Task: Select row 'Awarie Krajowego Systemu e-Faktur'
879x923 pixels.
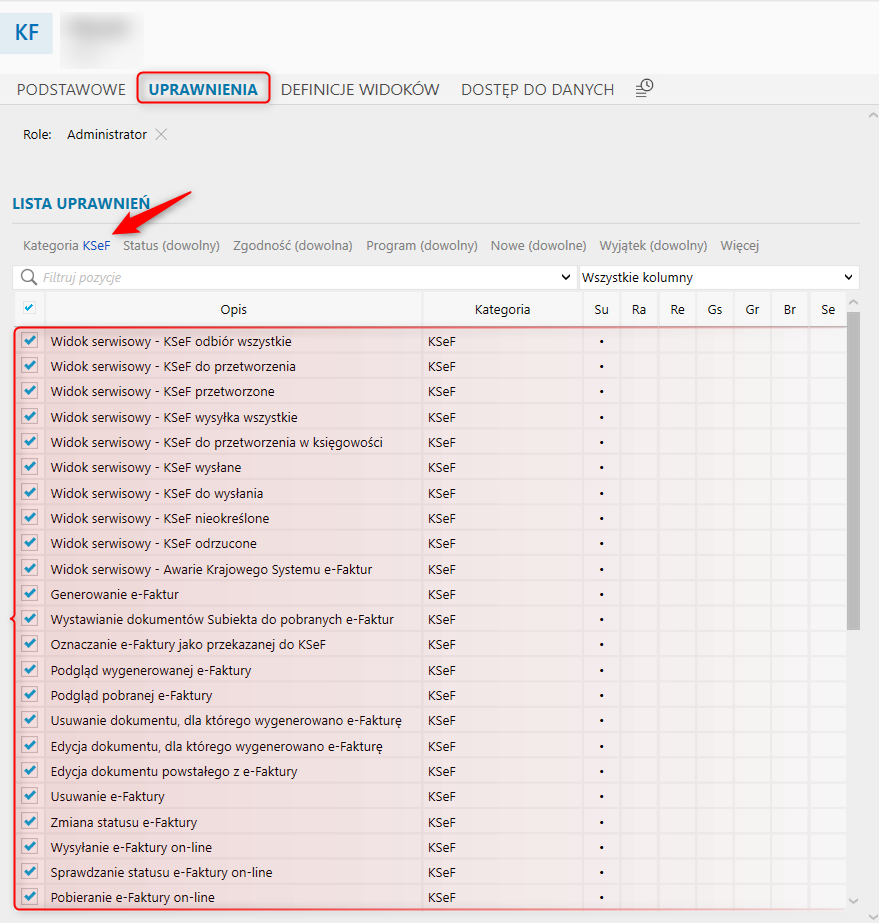Action: pos(430,569)
